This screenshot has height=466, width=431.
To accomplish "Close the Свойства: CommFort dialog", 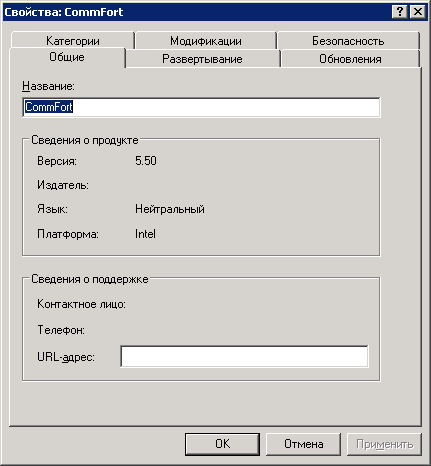I will coord(418,12).
